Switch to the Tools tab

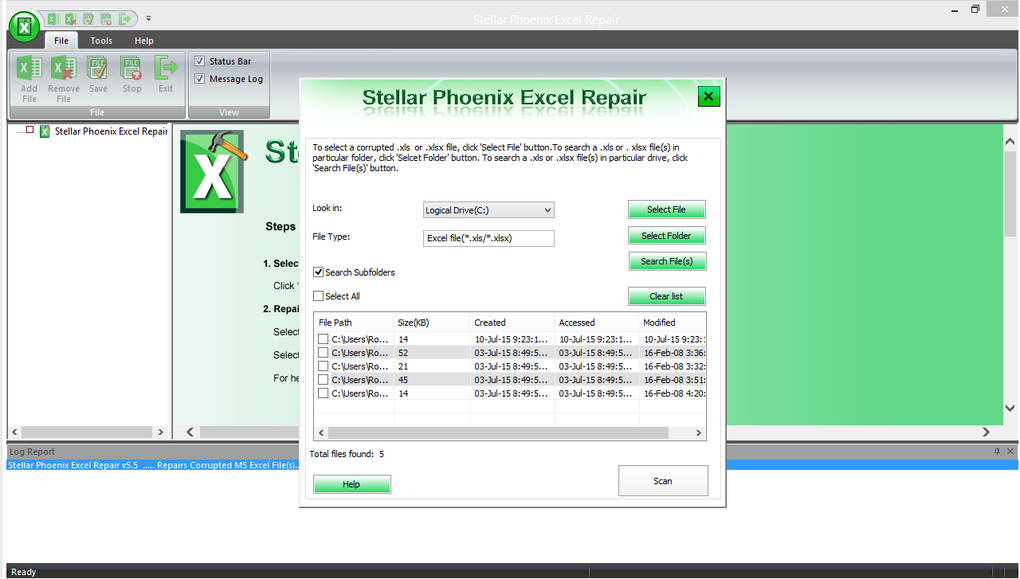100,40
